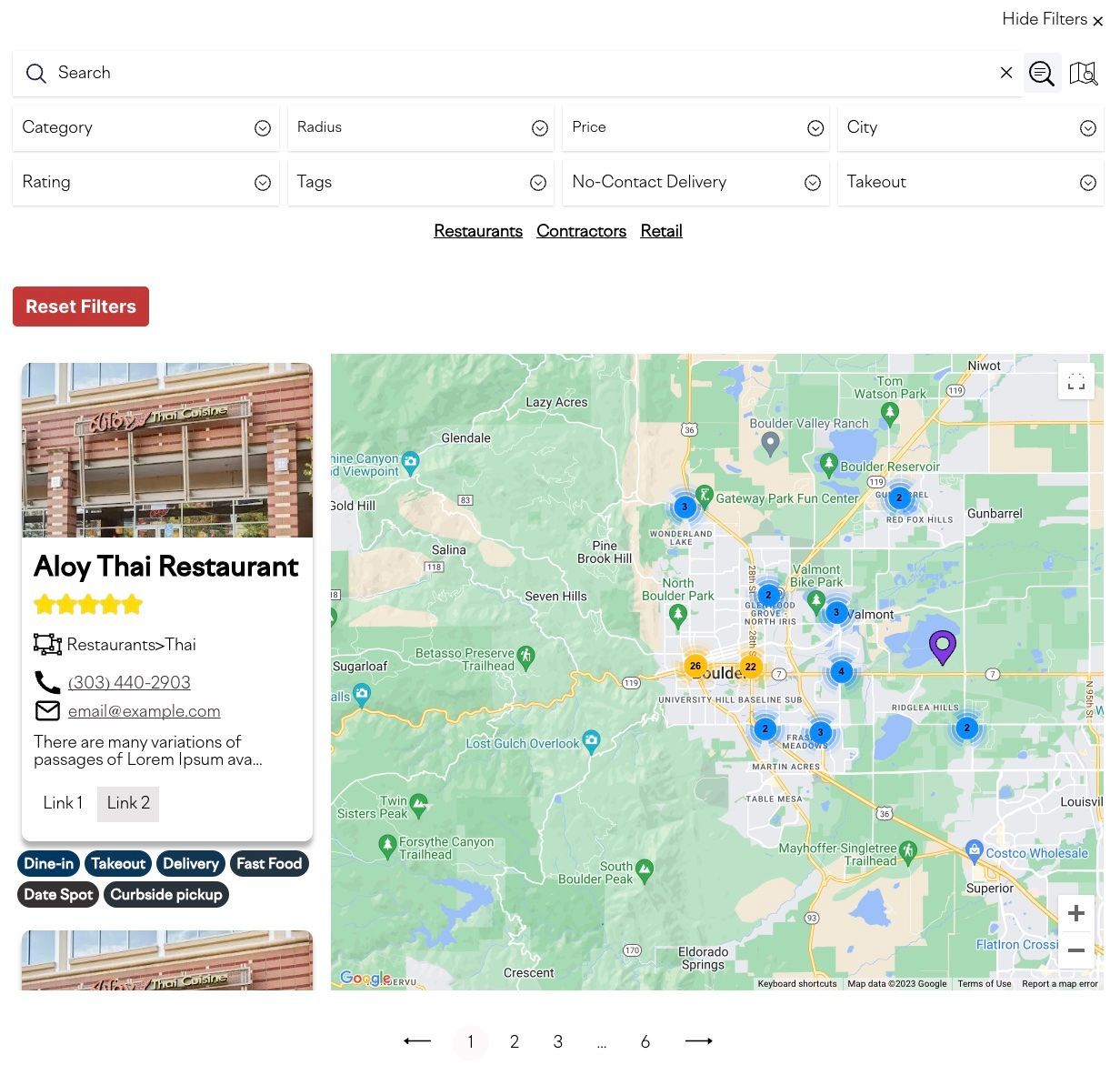Open Keyboard shortcuts on the map
The width and height of the screenshot is (1120, 1075).
797,984
